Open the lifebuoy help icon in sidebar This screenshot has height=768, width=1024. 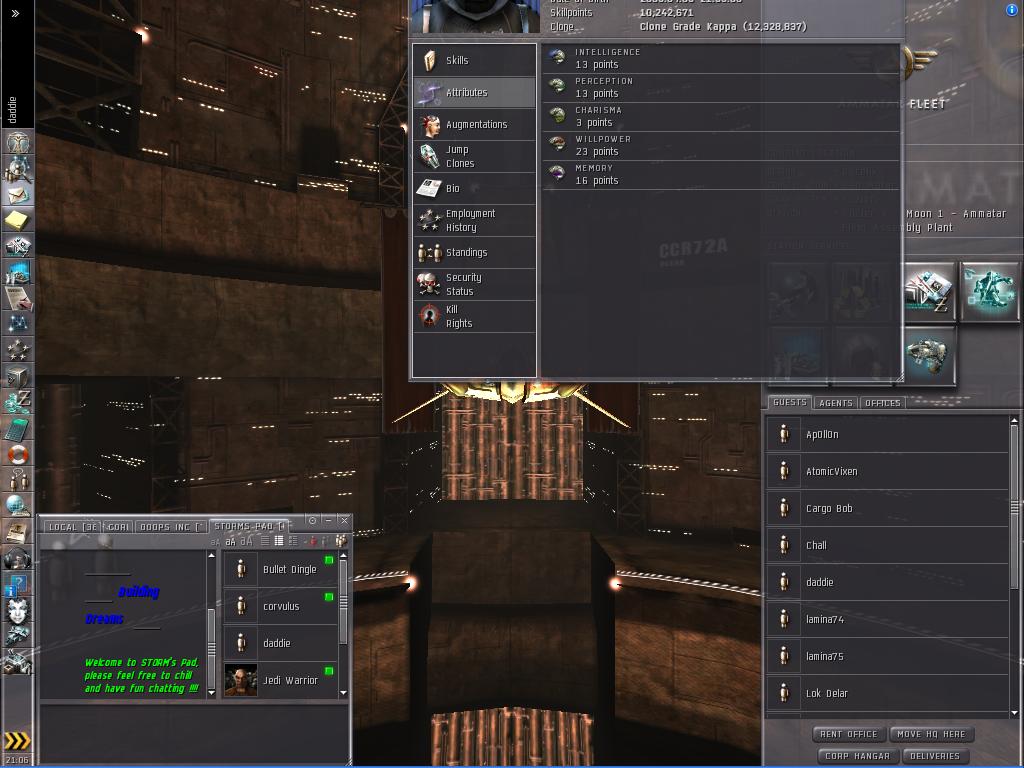18,454
